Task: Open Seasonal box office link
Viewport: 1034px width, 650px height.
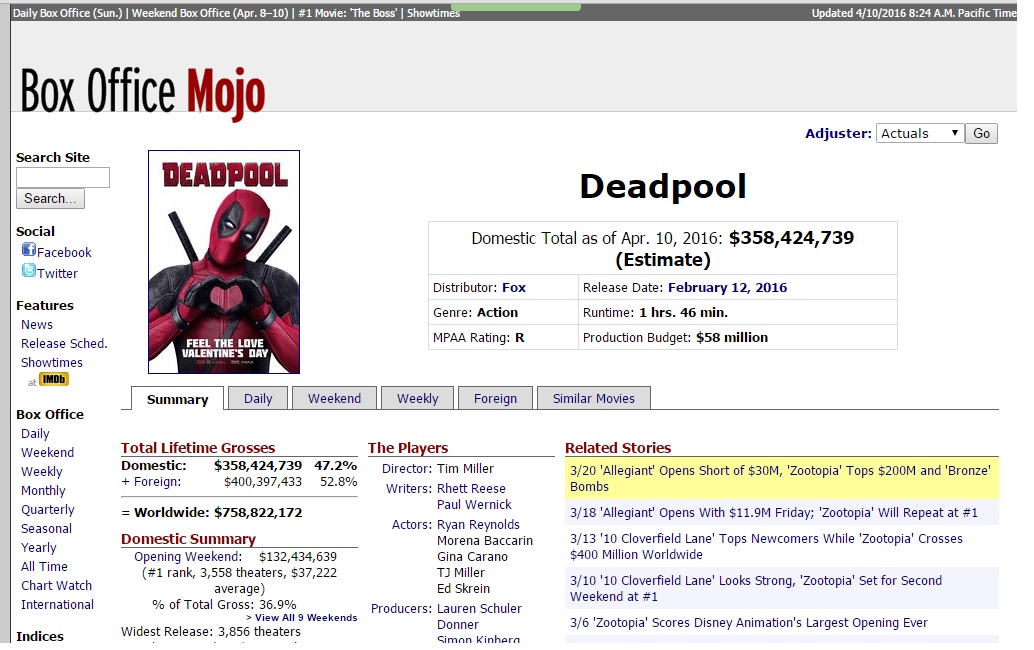Action: pos(46,529)
